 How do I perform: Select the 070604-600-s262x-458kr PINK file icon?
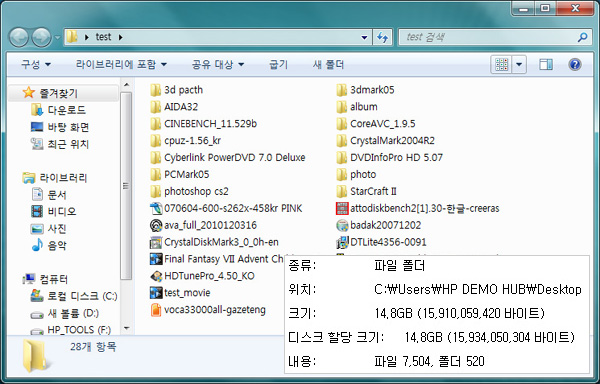156,208
